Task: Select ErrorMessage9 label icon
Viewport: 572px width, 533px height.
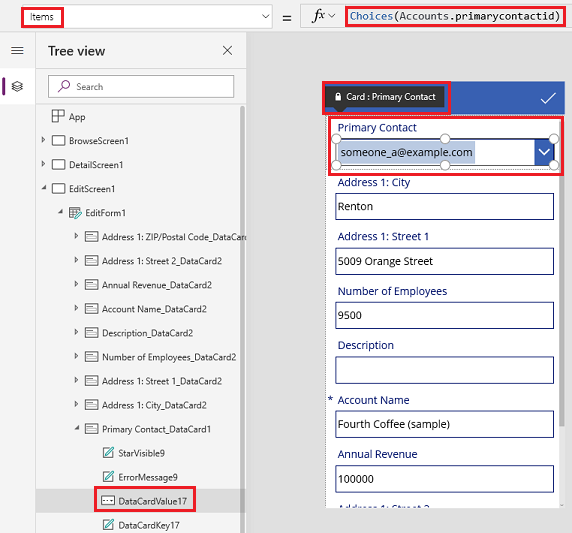Action: pyautogui.click(x=108, y=477)
